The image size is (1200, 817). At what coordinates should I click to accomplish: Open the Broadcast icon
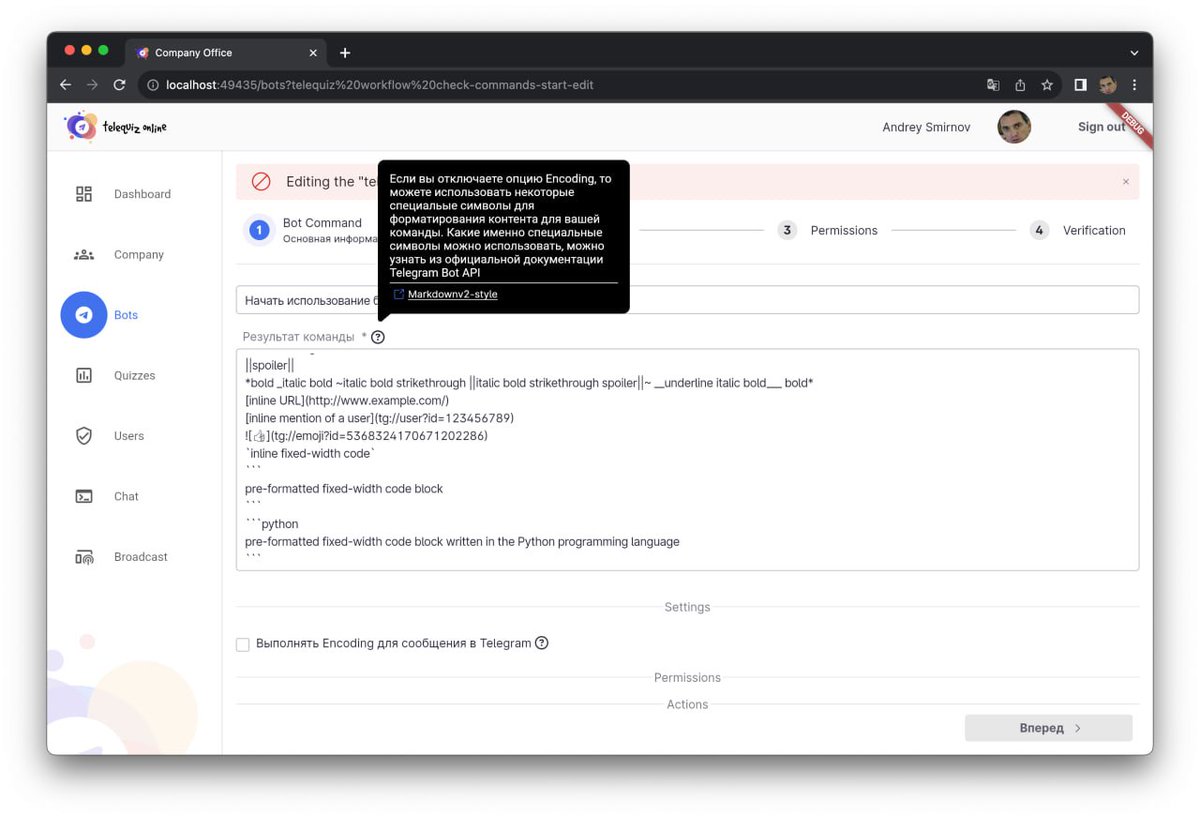coord(84,557)
